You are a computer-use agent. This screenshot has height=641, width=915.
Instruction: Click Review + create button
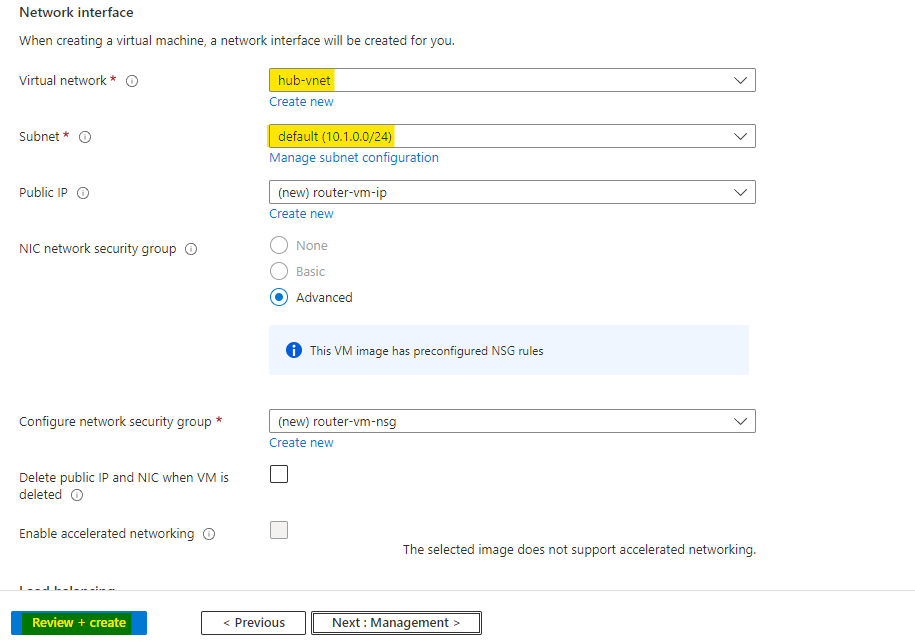(79, 623)
